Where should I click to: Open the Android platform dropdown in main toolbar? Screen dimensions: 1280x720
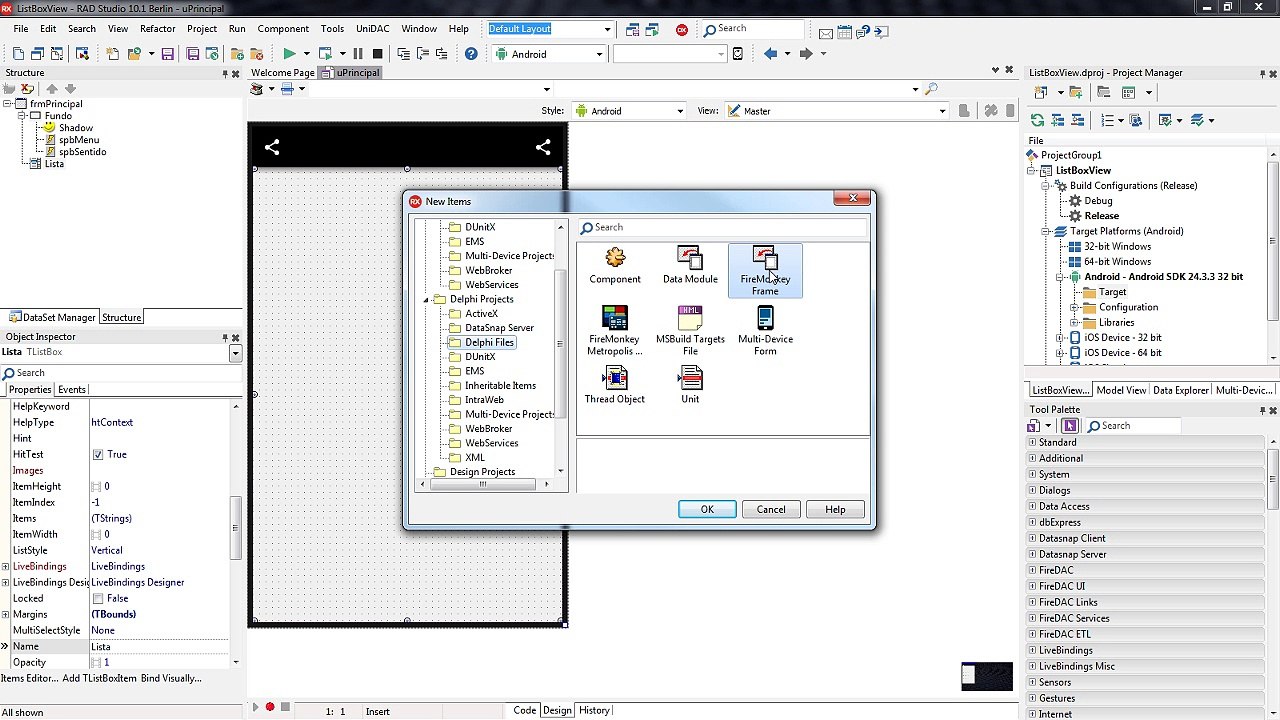[x=599, y=54]
